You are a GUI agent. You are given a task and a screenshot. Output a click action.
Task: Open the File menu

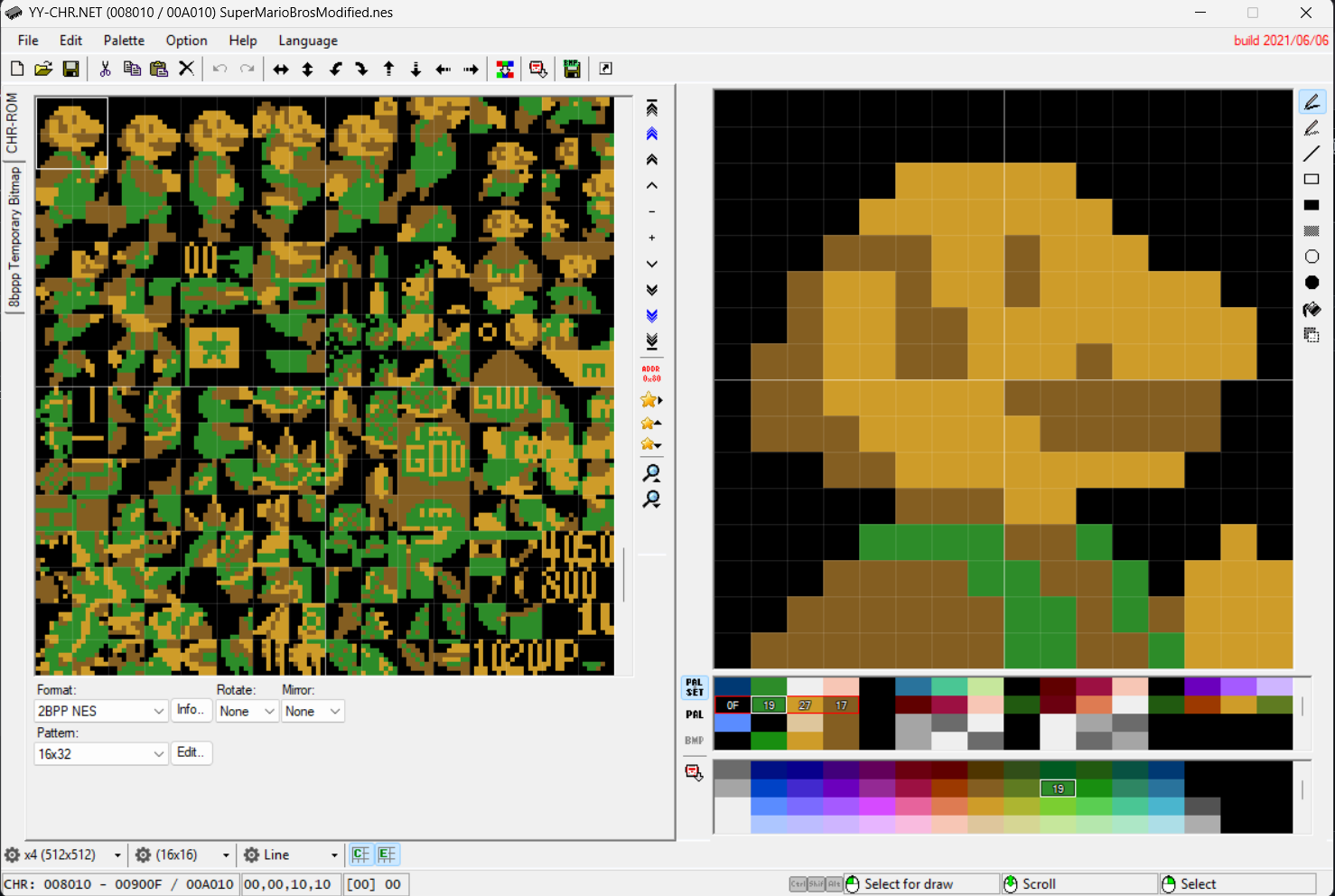click(x=28, y=41)
